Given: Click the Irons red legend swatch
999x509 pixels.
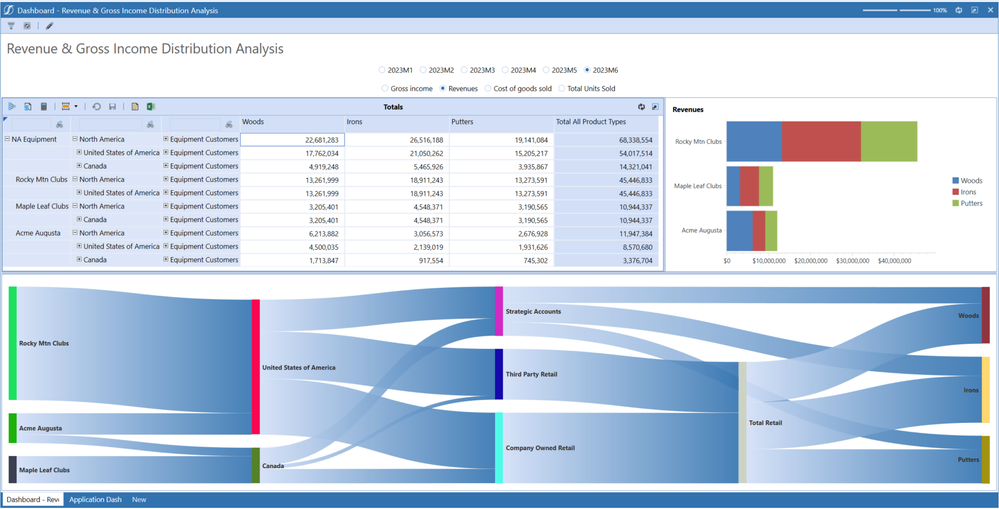Looking at the screenshot, I should 956,192.
